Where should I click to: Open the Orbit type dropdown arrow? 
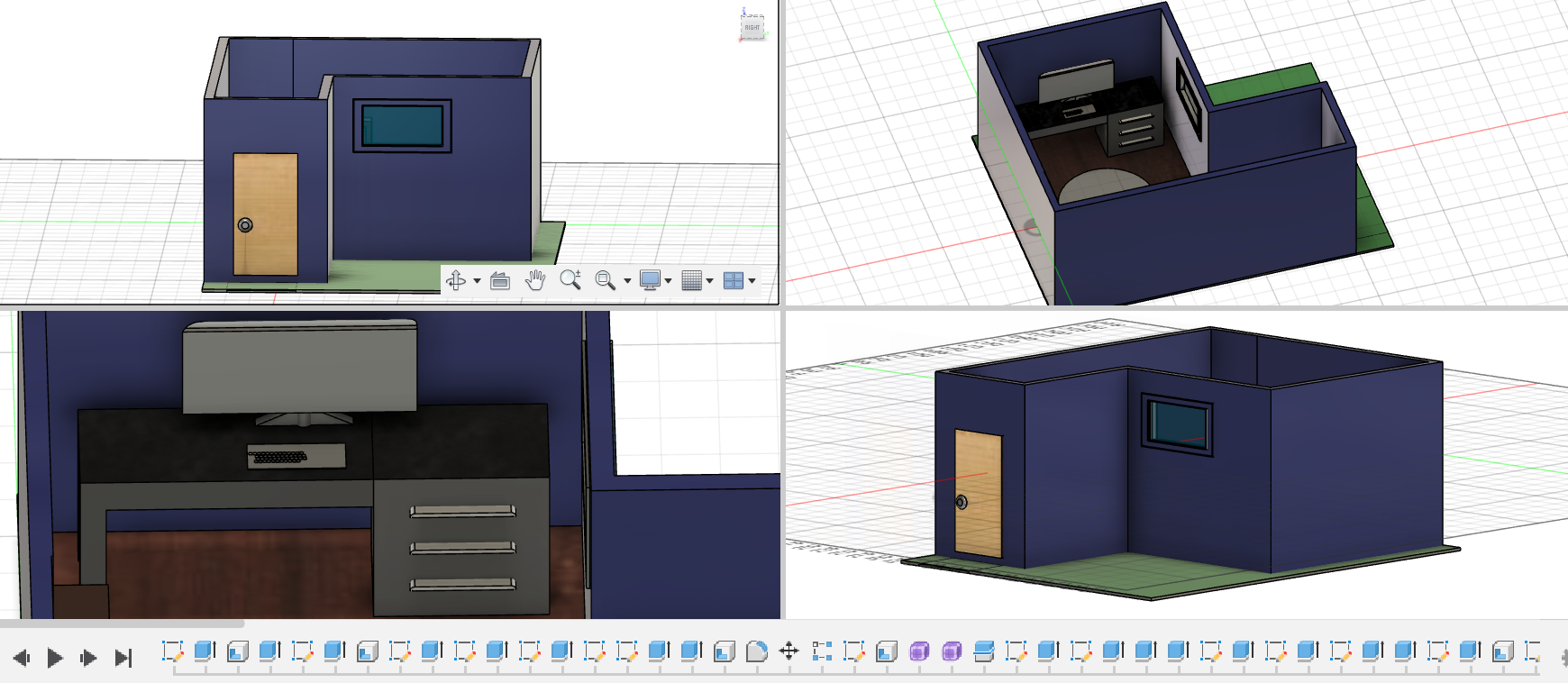tap(477, 281)
